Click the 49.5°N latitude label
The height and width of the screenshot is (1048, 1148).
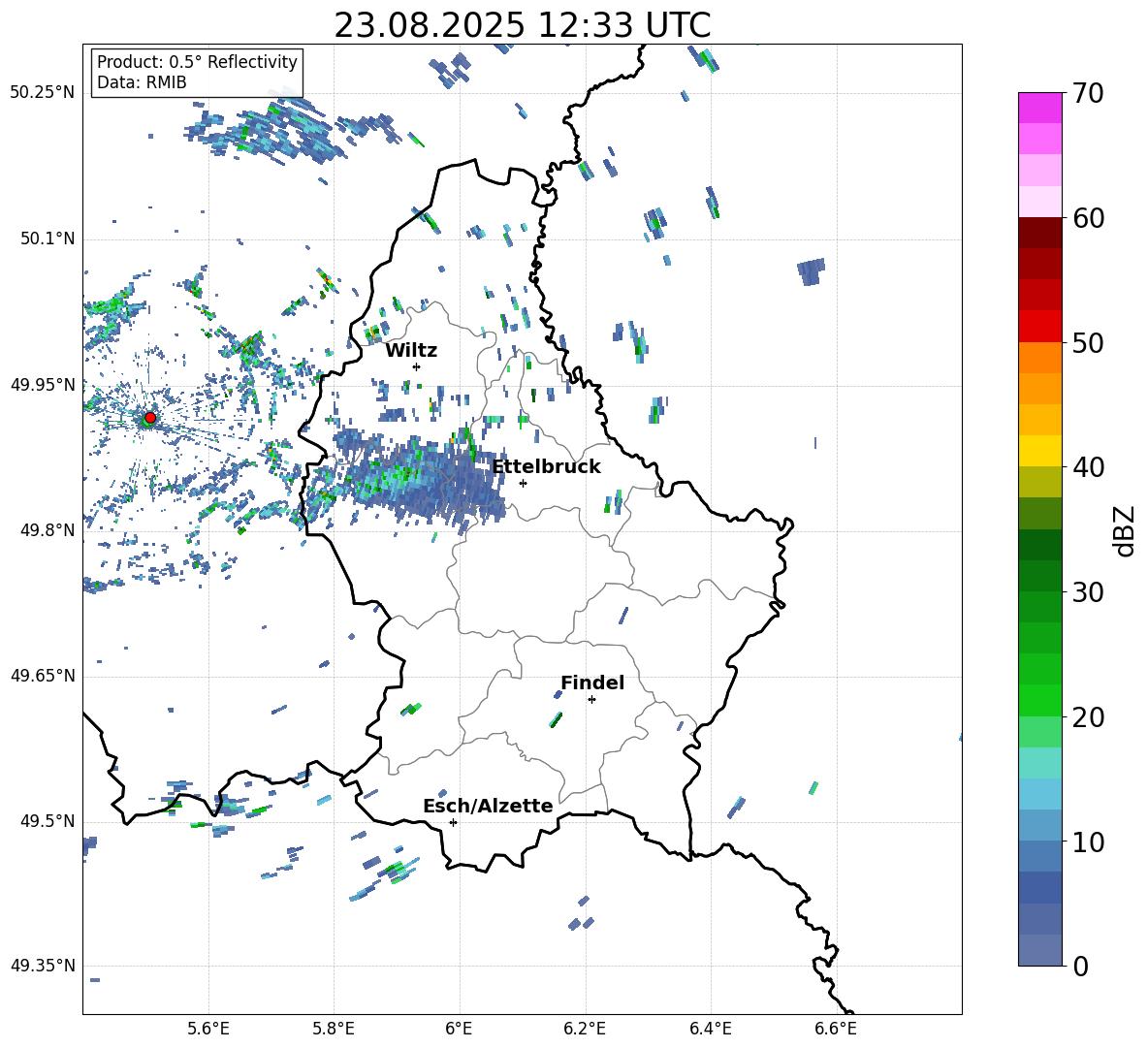coord(47,821)
